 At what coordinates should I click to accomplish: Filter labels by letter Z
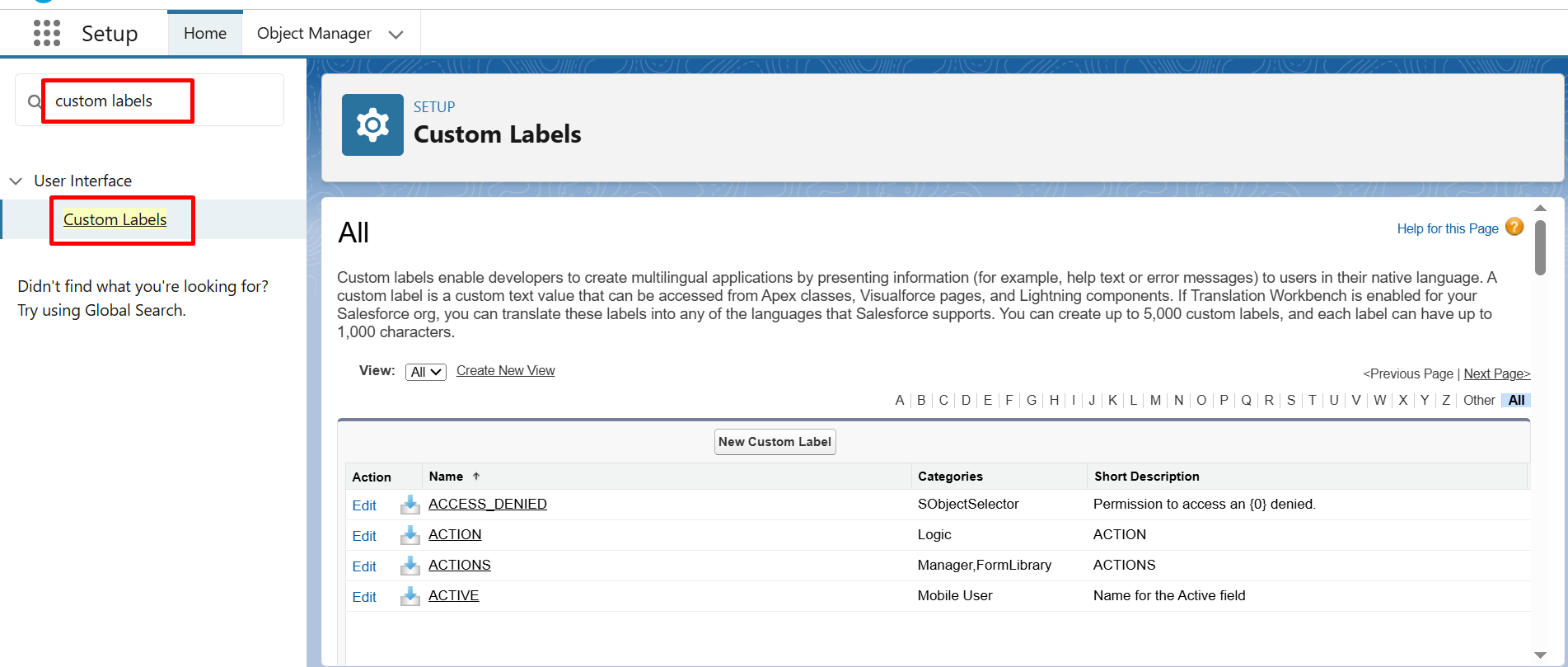(1446, 400)
